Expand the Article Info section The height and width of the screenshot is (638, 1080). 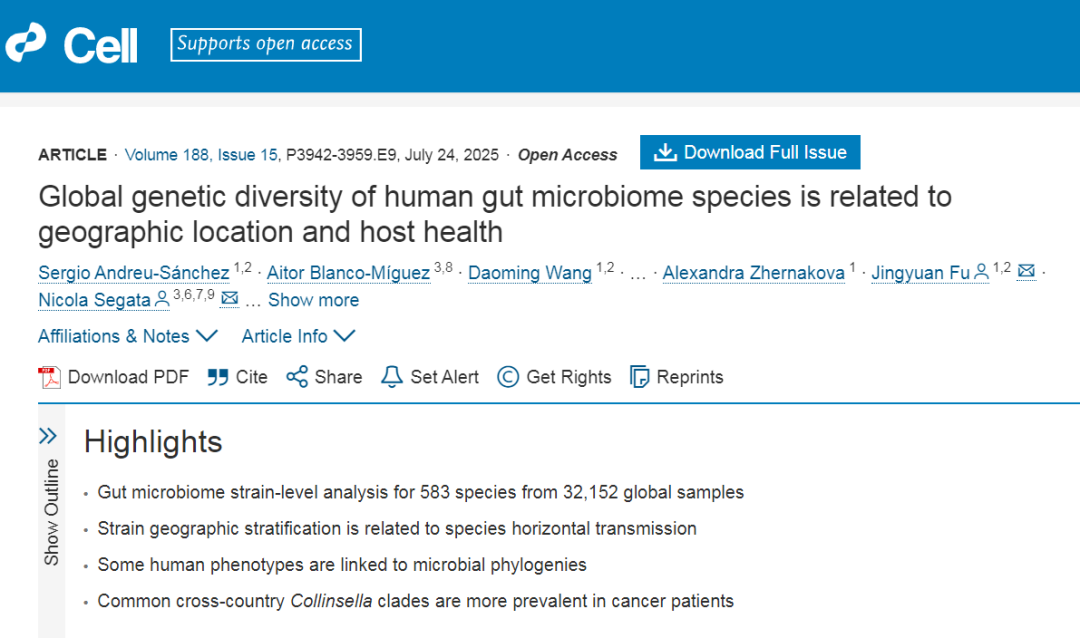298,336
